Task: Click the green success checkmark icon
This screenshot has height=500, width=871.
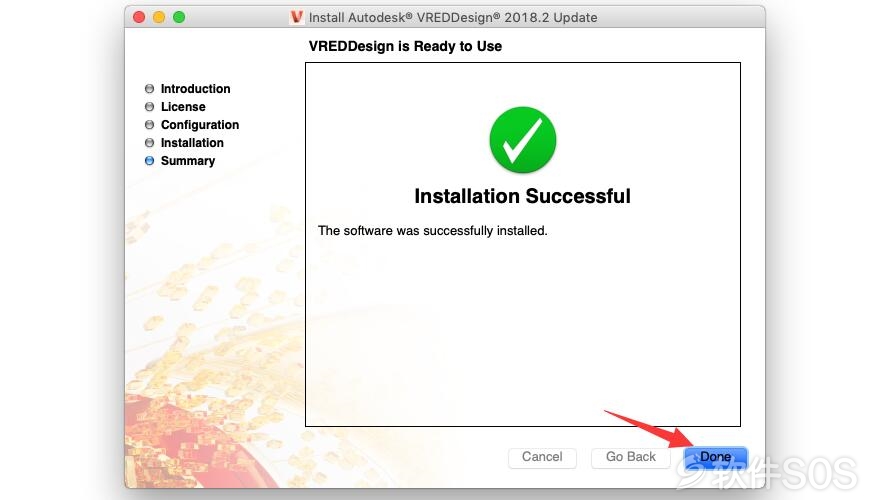Action: 523,140
